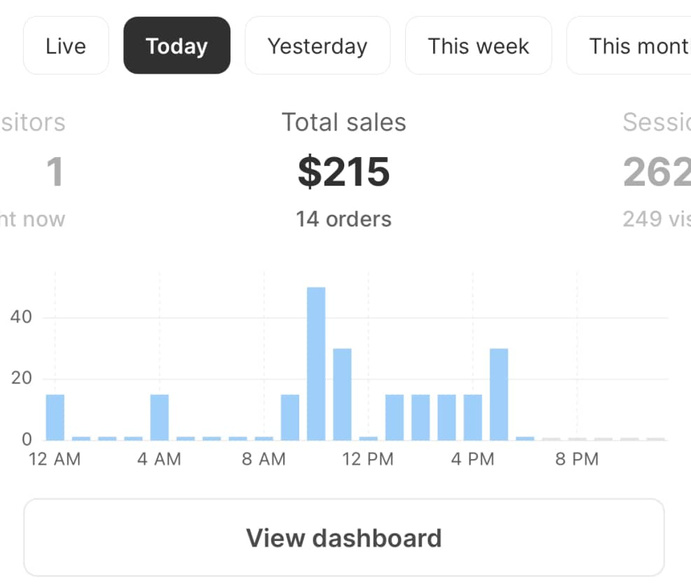The image size is (691, 588).
Task: Click the tallest bar at 10 AM
Action: pyautogui.click(x=316, y=364)
